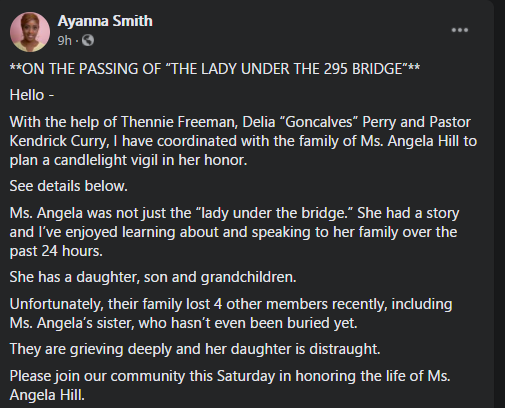Open the 9h post timestamp link
The image size is (505, 408).
[65, 40]
